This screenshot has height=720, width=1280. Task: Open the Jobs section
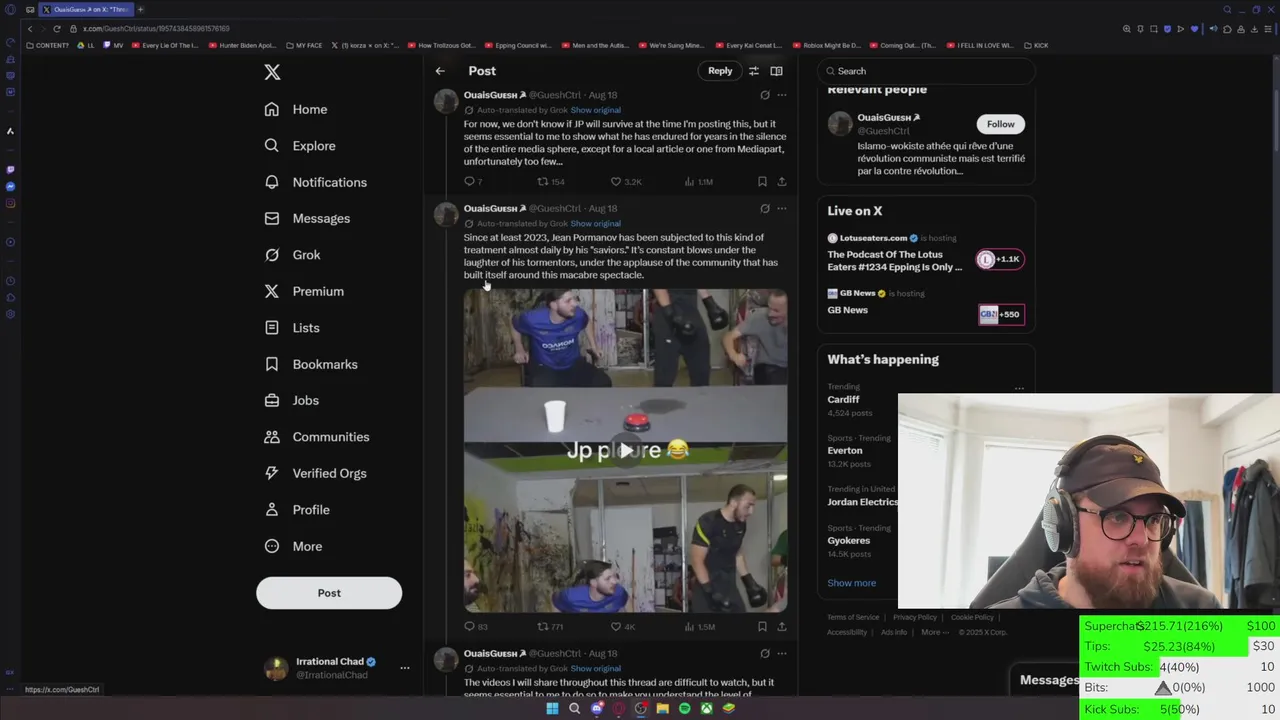pos(291,400)
